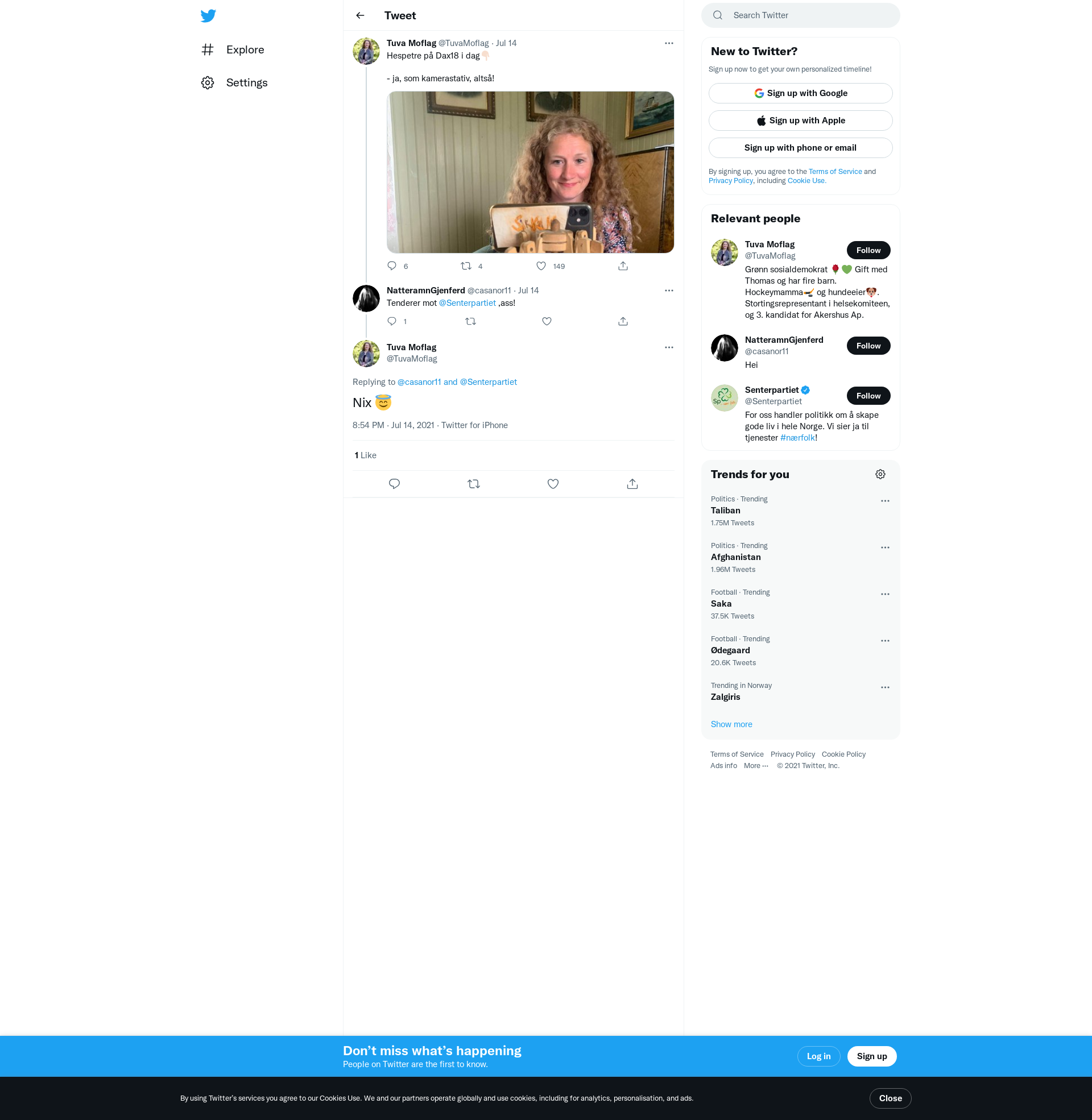This screenshot has width=1092, height=1120.
Task: Reply to the Nix tweet
Action: click(x=394, y=484)
